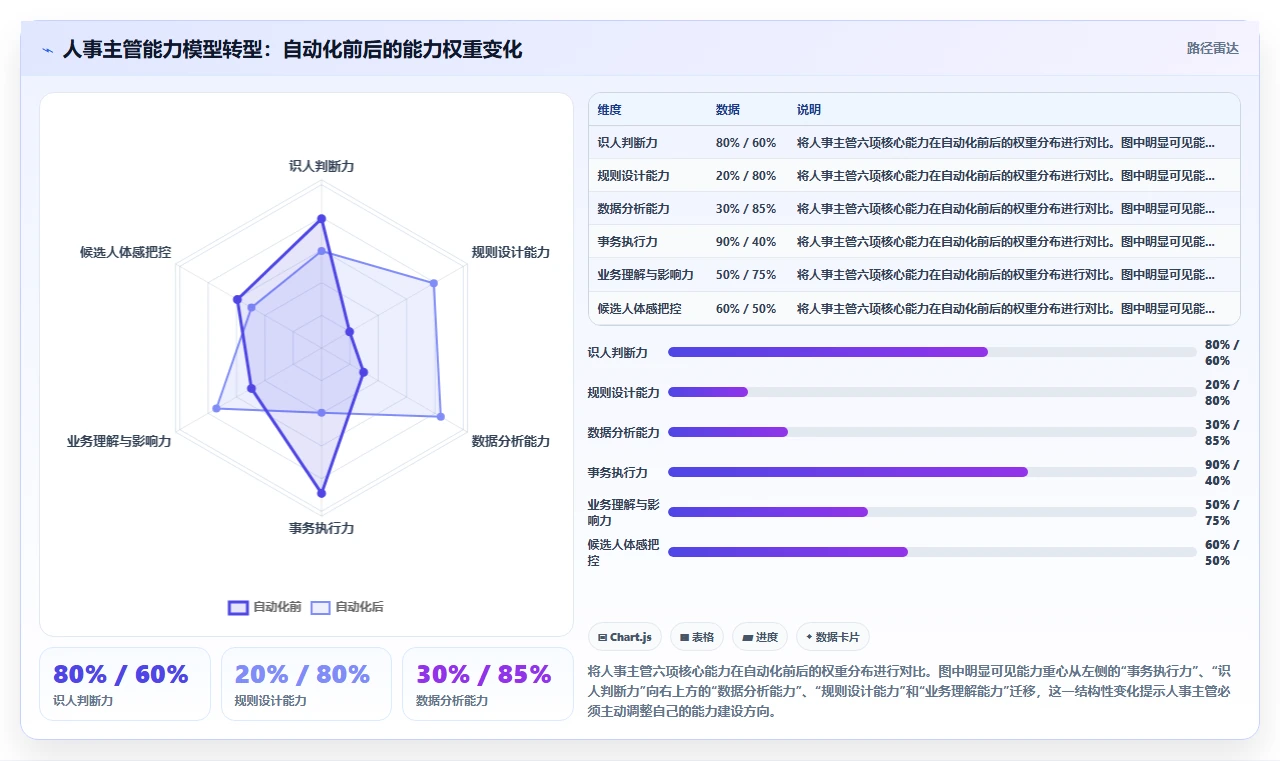Click the 数据卡片 tag chip

(833, 637)
